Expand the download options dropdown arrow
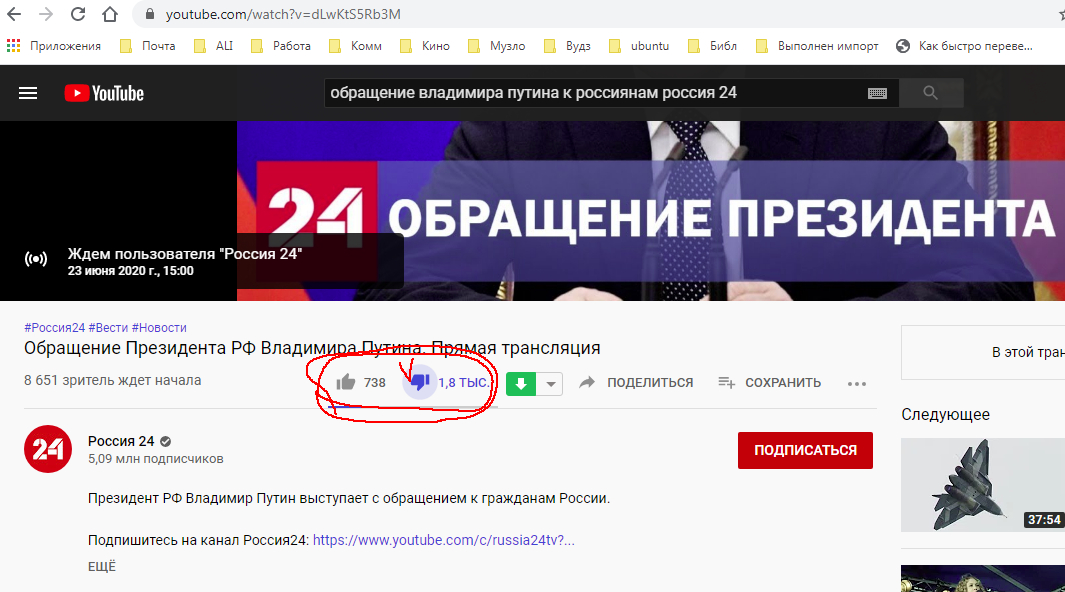 [x=550, y=384]
